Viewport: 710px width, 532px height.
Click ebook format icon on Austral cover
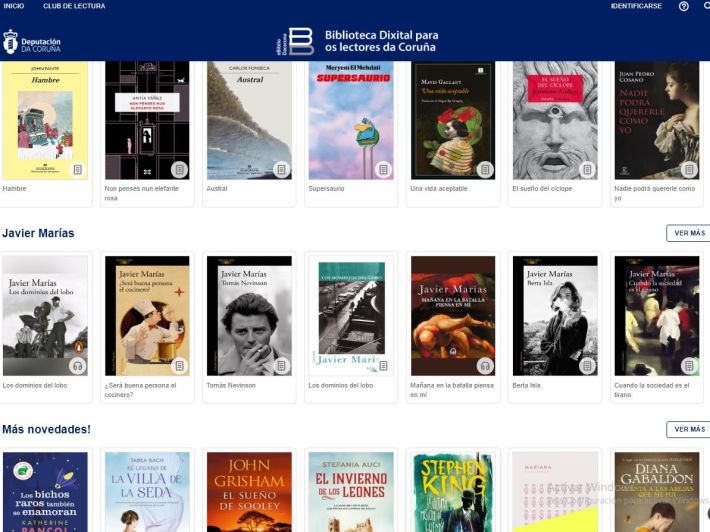pos(282,170)
